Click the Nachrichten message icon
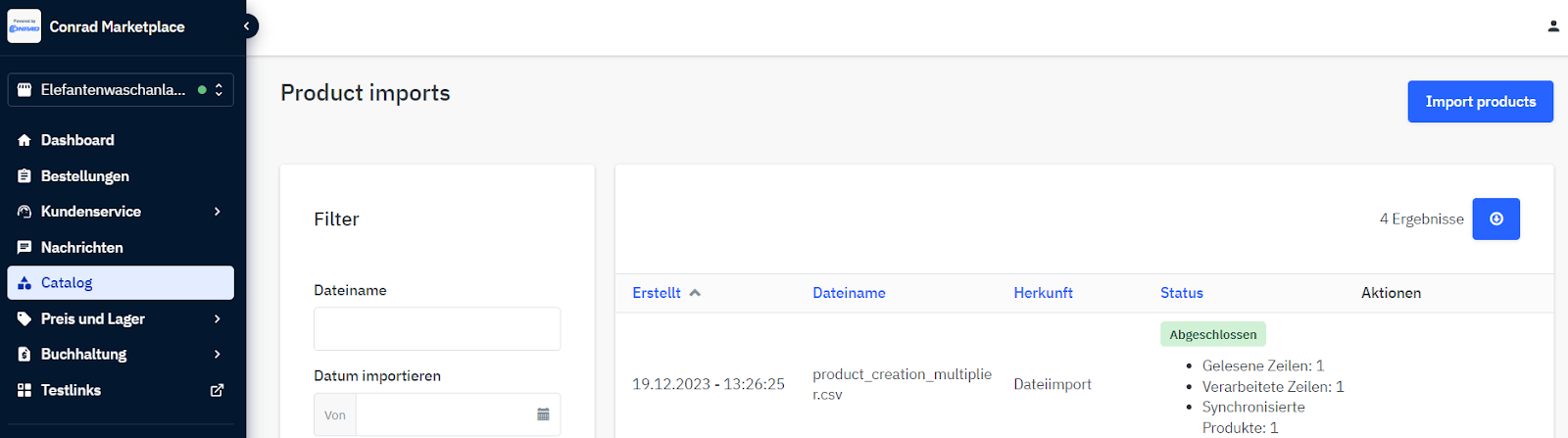This screenshot has width=1568, height=438. 24,248
